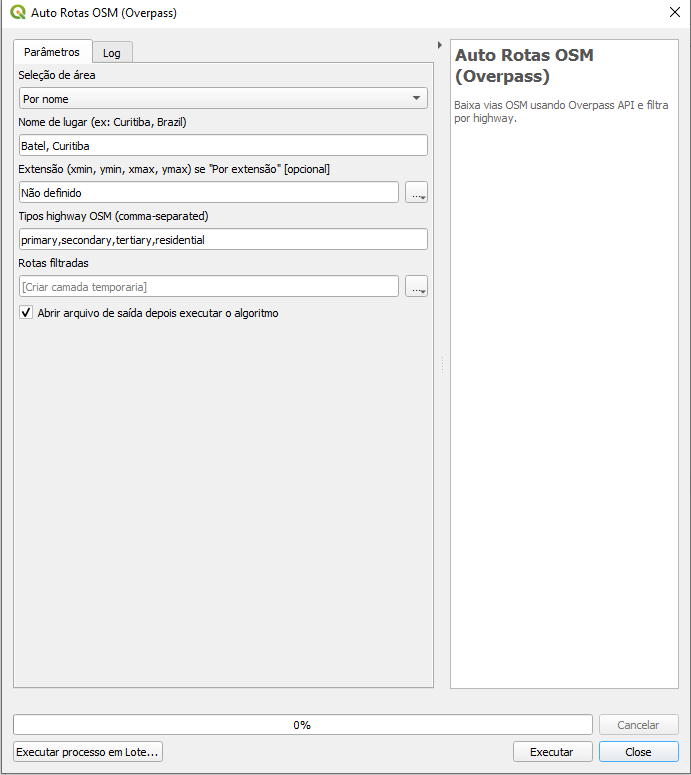Click the Tipos highway OSM field

[x=223, y=239]
